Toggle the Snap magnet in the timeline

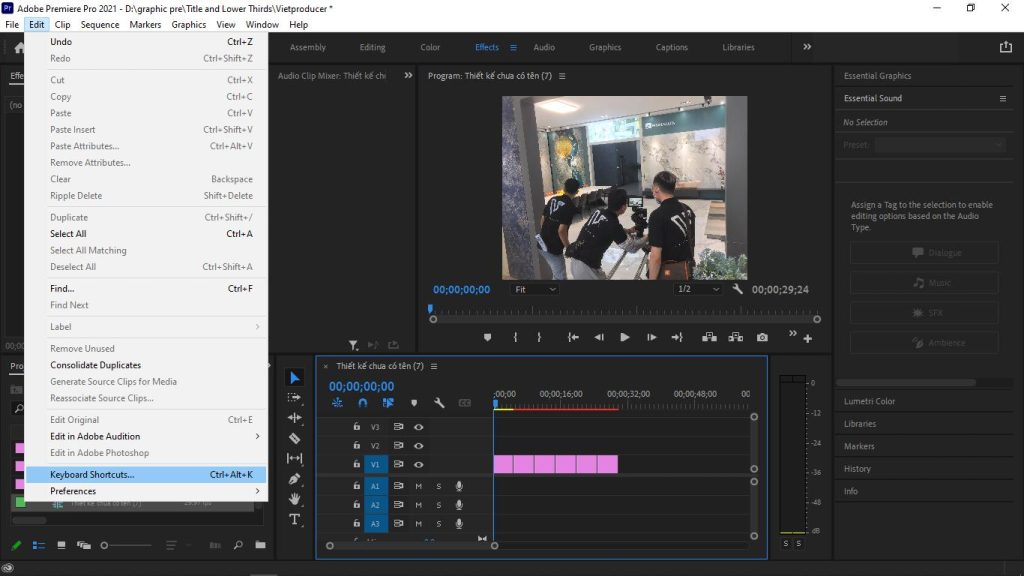point(362,402)
